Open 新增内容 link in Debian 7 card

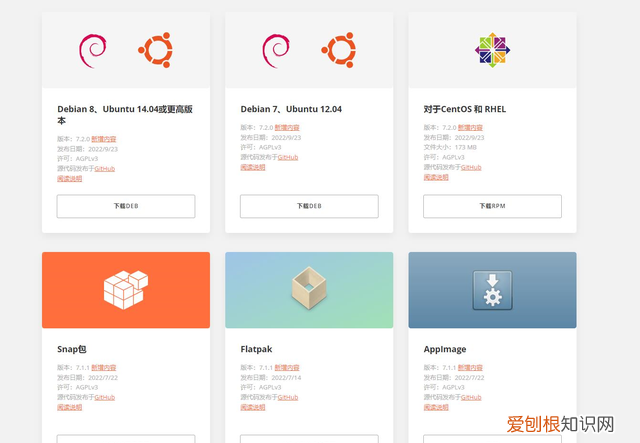tap(287, 128)
